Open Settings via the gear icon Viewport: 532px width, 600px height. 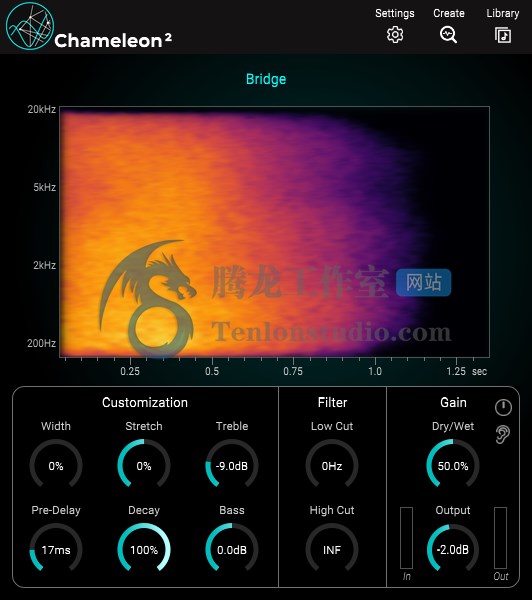pos(395,35)
